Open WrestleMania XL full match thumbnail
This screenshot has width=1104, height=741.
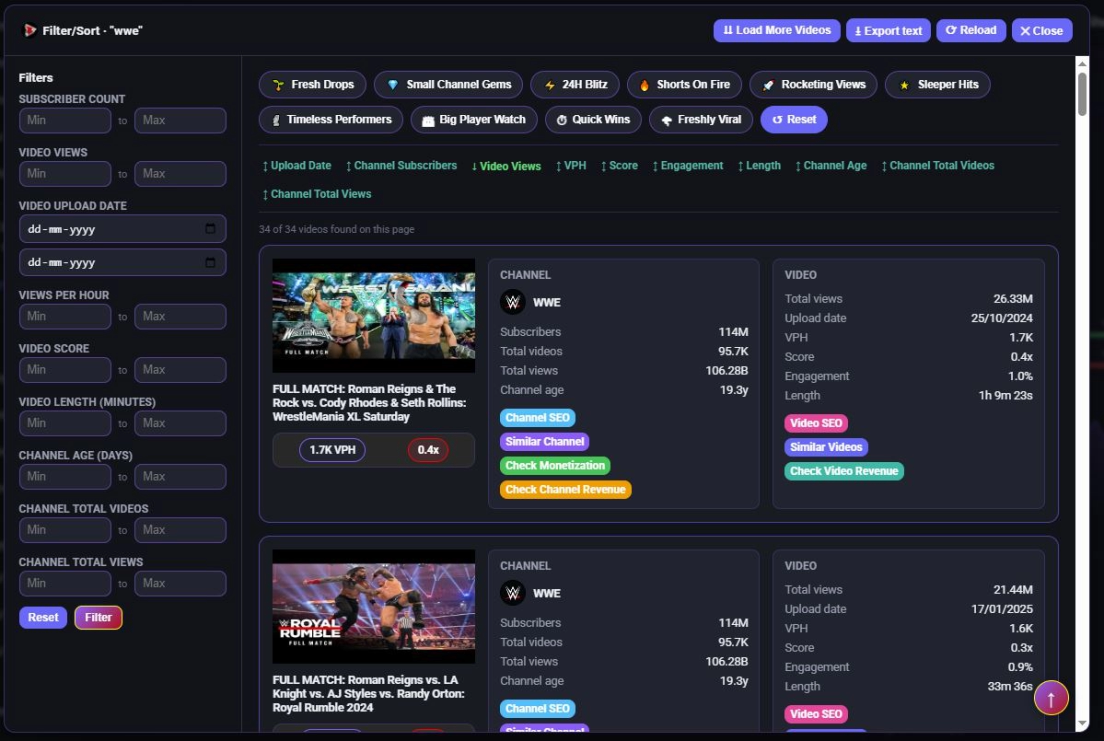coord(373,316)
